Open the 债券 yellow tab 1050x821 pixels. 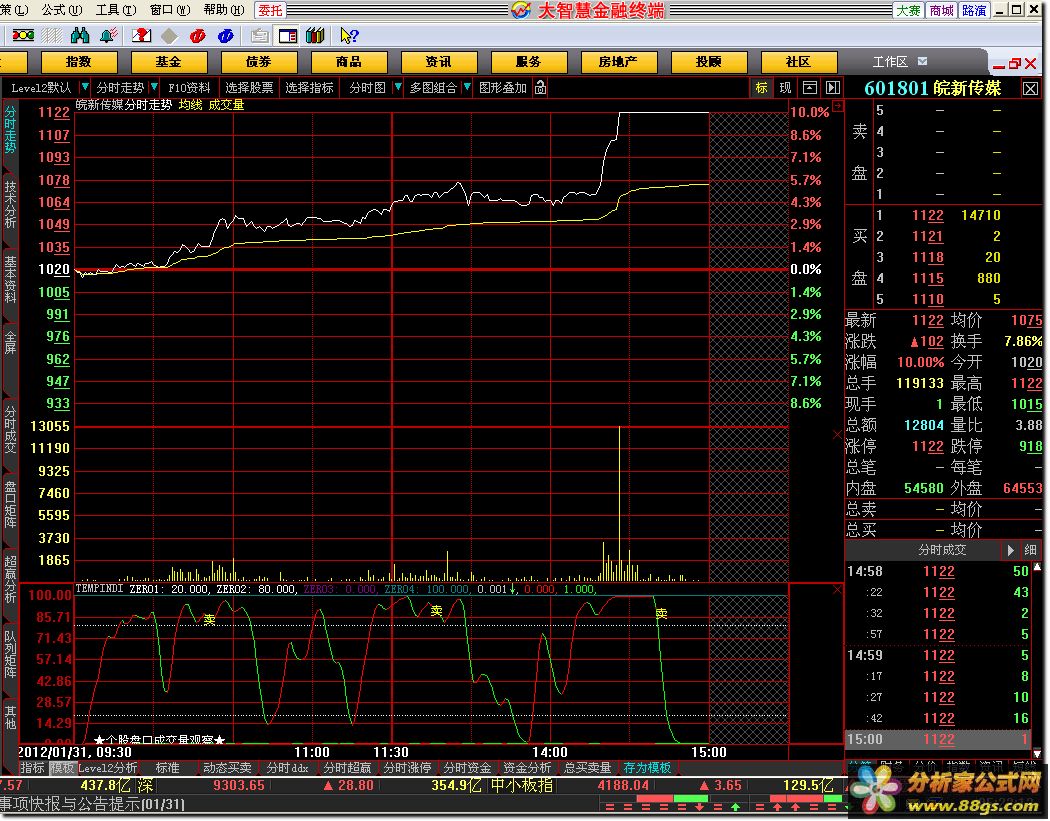pyautogui.click(x=258, y=62)
